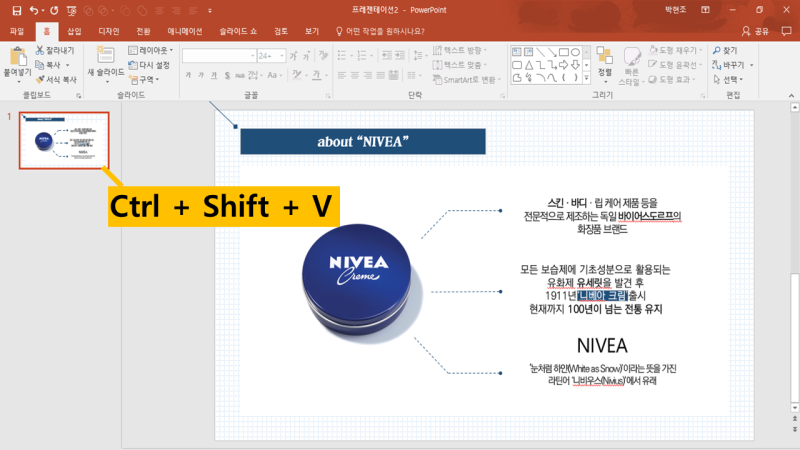Open the 파일 menu tab

click(x=17, y=31)
